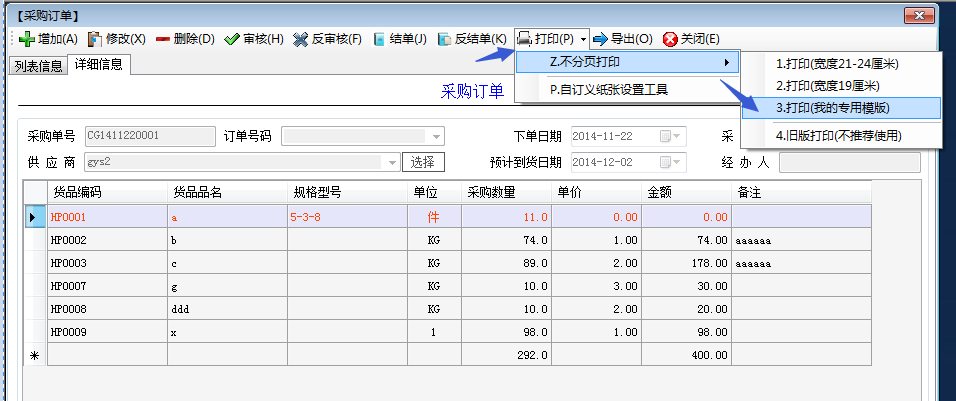
Task: Open the 订单号码 combo box dropdown
Action: [435, 136]
